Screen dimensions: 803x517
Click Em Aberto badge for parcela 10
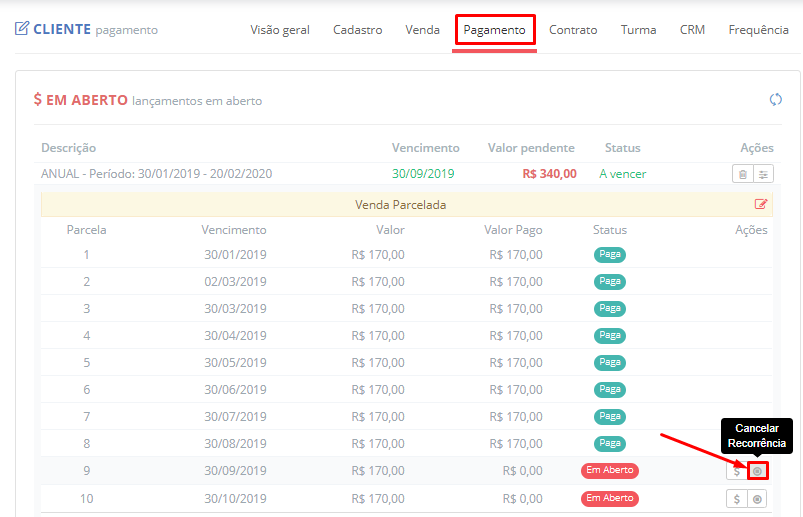pyautogui.click(x=609, y=499)
